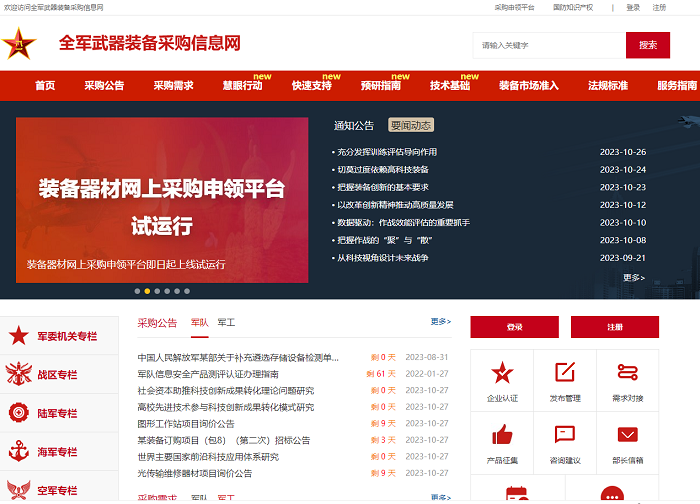Screen dimensions: 700x504
Task: Click the round ellipsis chat icon
Action: point(612,493)
